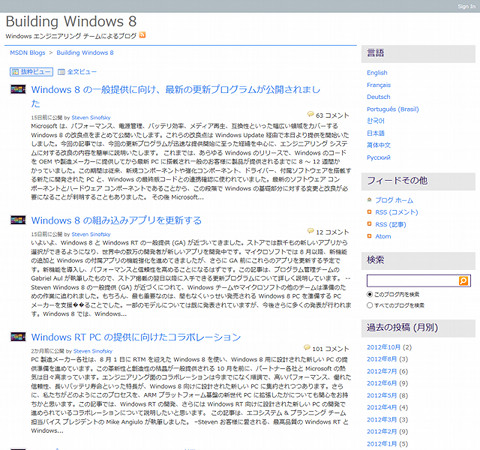Open archive 2012年8月
The image size is (480, 450).
click(382, 359)
